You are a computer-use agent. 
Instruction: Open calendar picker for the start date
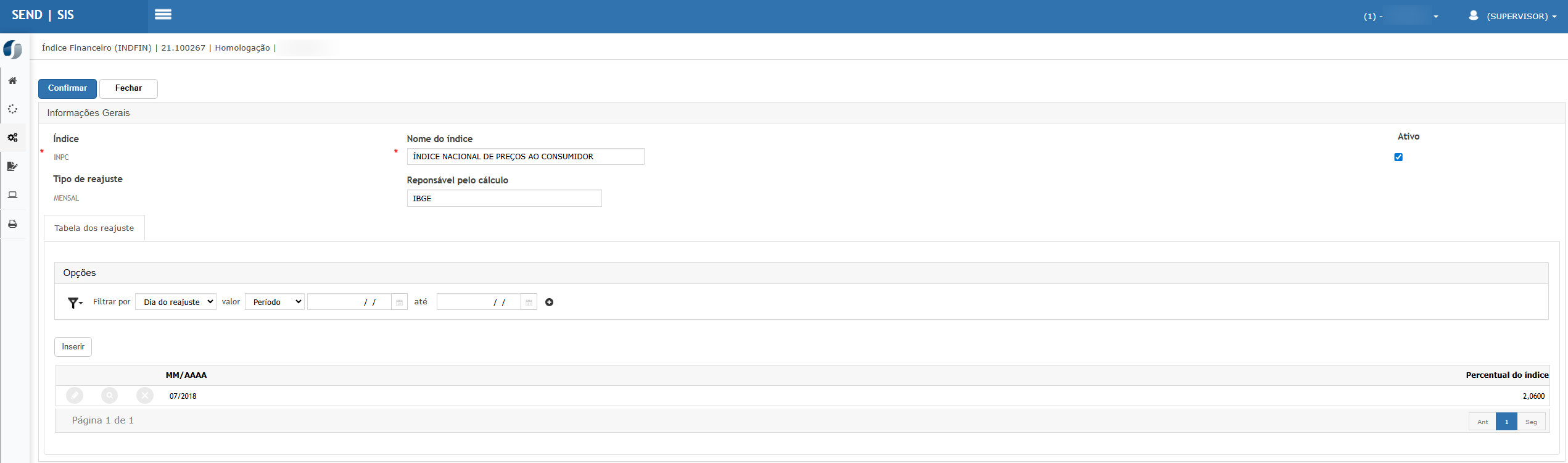(399, 302)
